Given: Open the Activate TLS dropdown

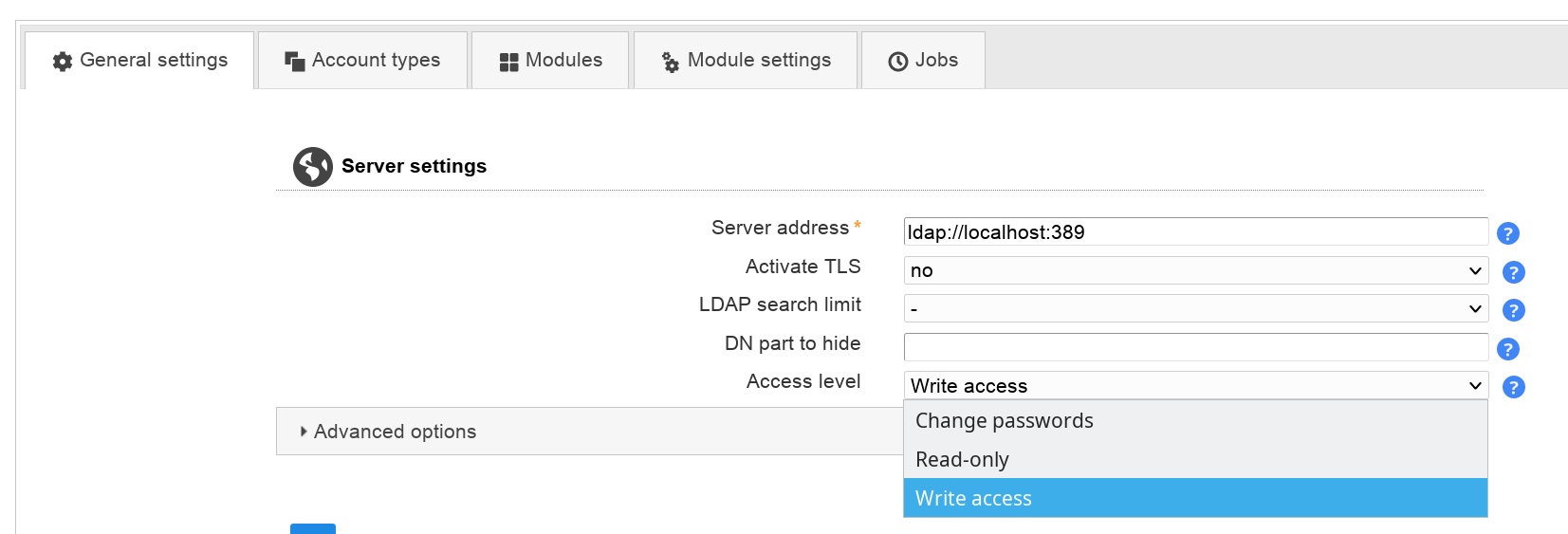Looking at the screenshot, I should point(1195,270).
